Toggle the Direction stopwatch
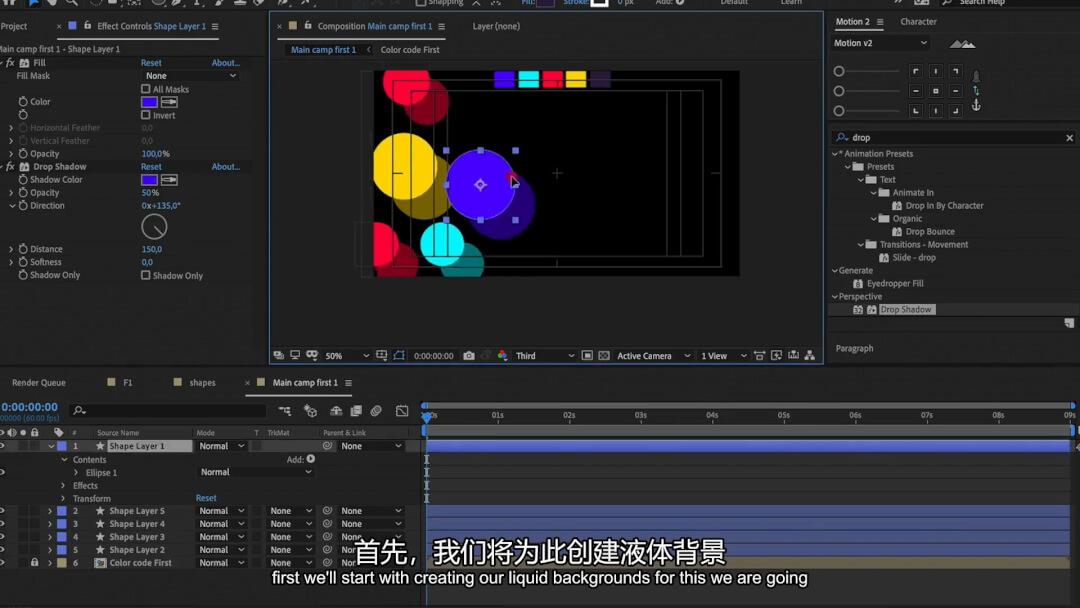The image size is (1080, 608). [23, 205]
